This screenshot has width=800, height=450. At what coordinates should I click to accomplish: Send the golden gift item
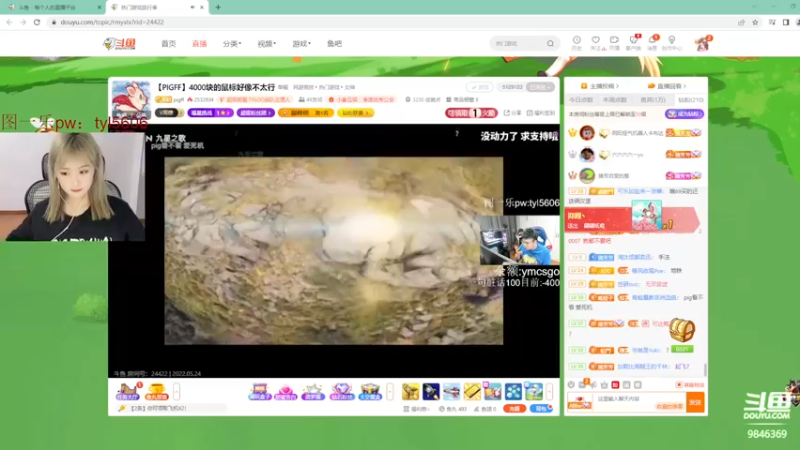[x=410, y=391]
